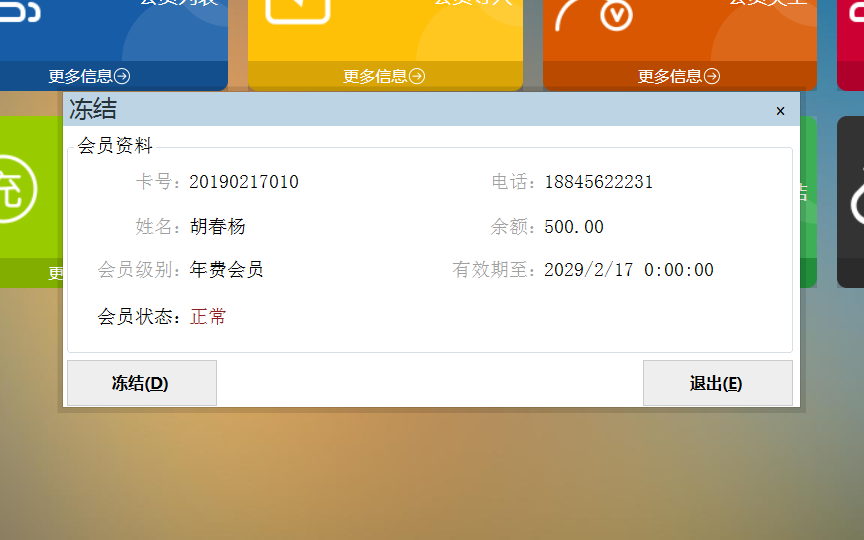
Task: Open 更多信息 on the blue tile
Action: (x=89, y=76)
